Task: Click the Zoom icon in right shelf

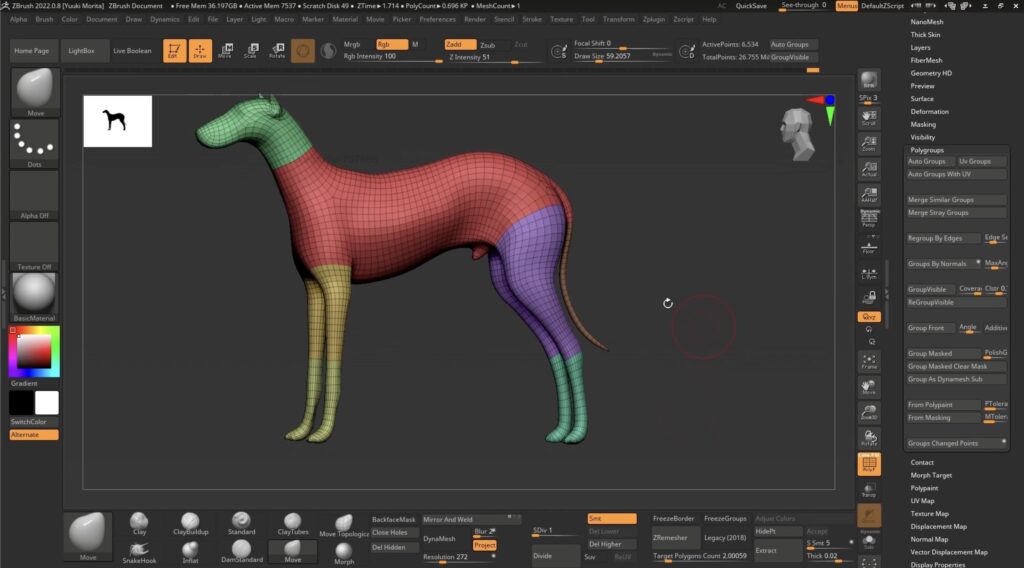Action: coord(869,143)
